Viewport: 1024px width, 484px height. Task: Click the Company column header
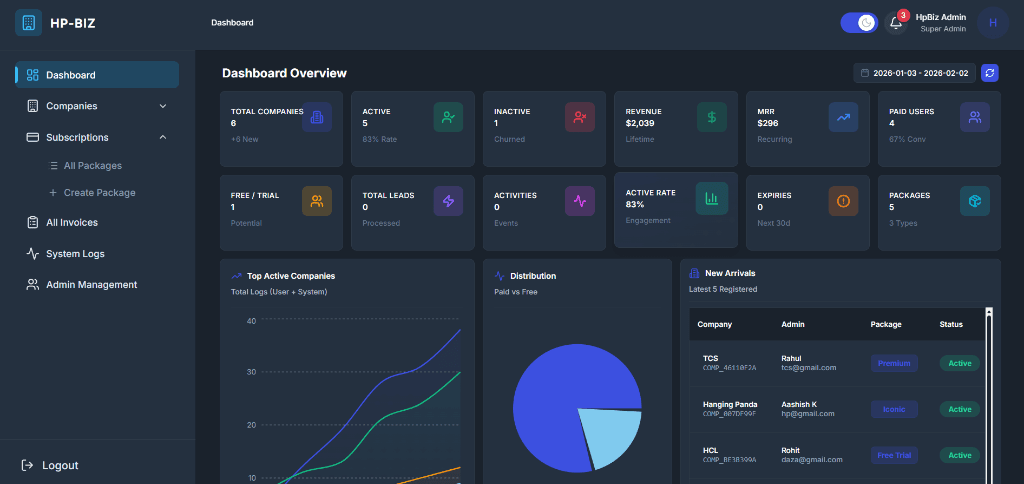(x=714, y=325)
